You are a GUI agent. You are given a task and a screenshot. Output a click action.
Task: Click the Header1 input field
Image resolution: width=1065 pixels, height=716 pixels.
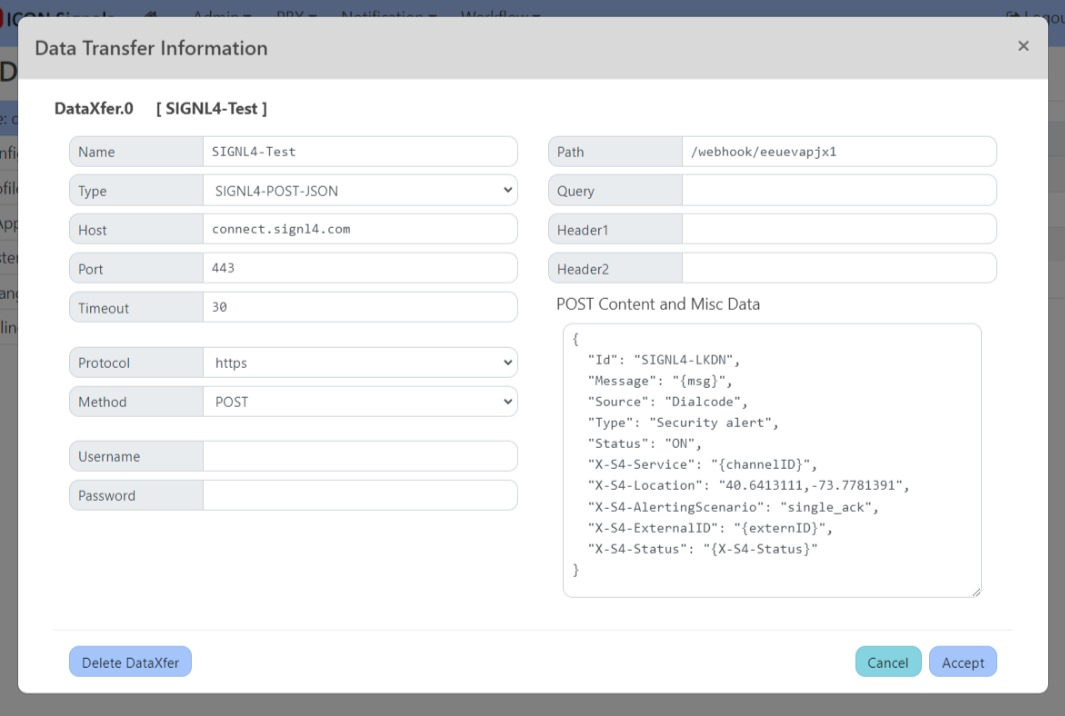[838, 230]
